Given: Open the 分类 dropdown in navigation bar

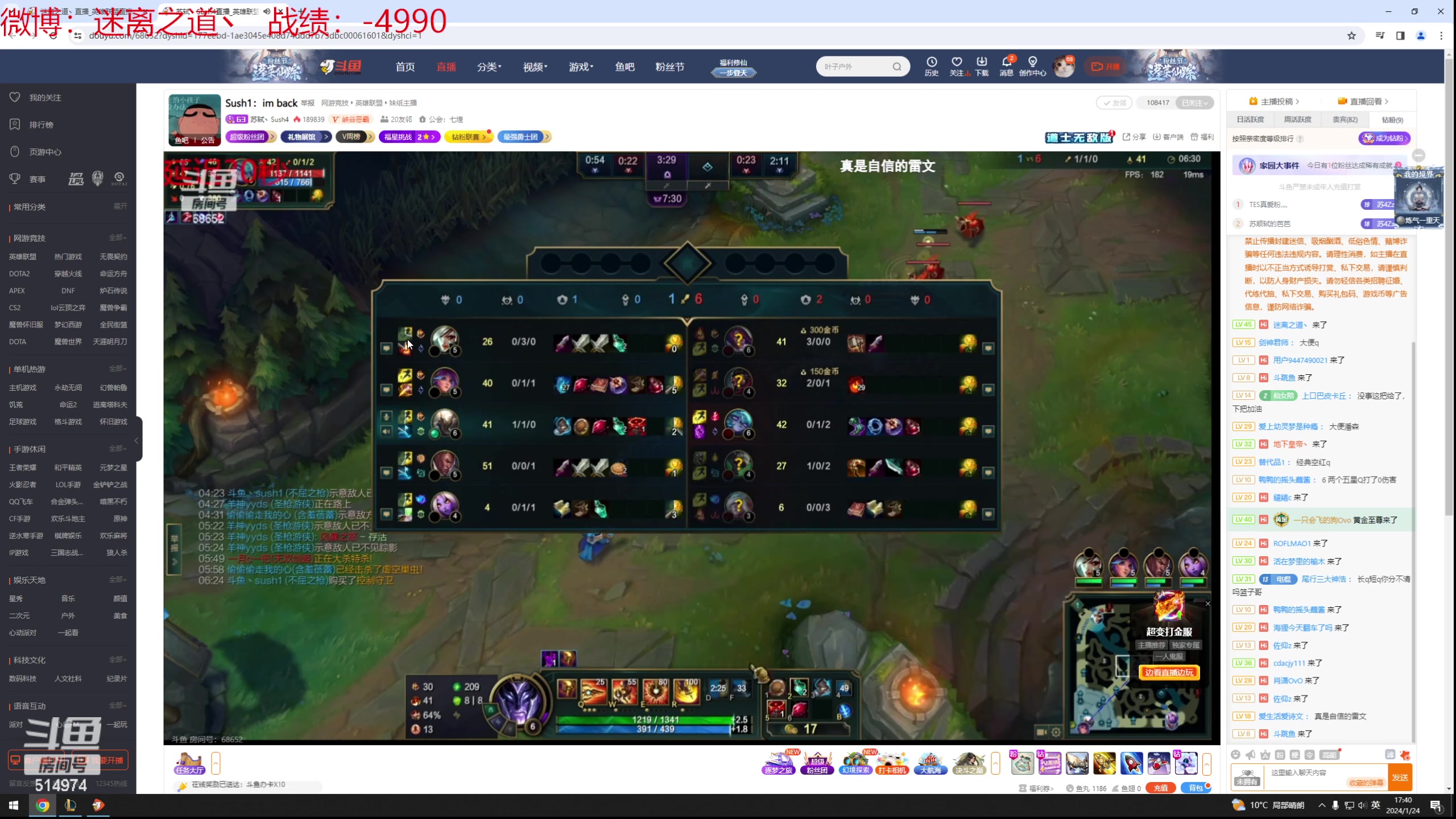Looking at the screenshot, I should point(489,67).
